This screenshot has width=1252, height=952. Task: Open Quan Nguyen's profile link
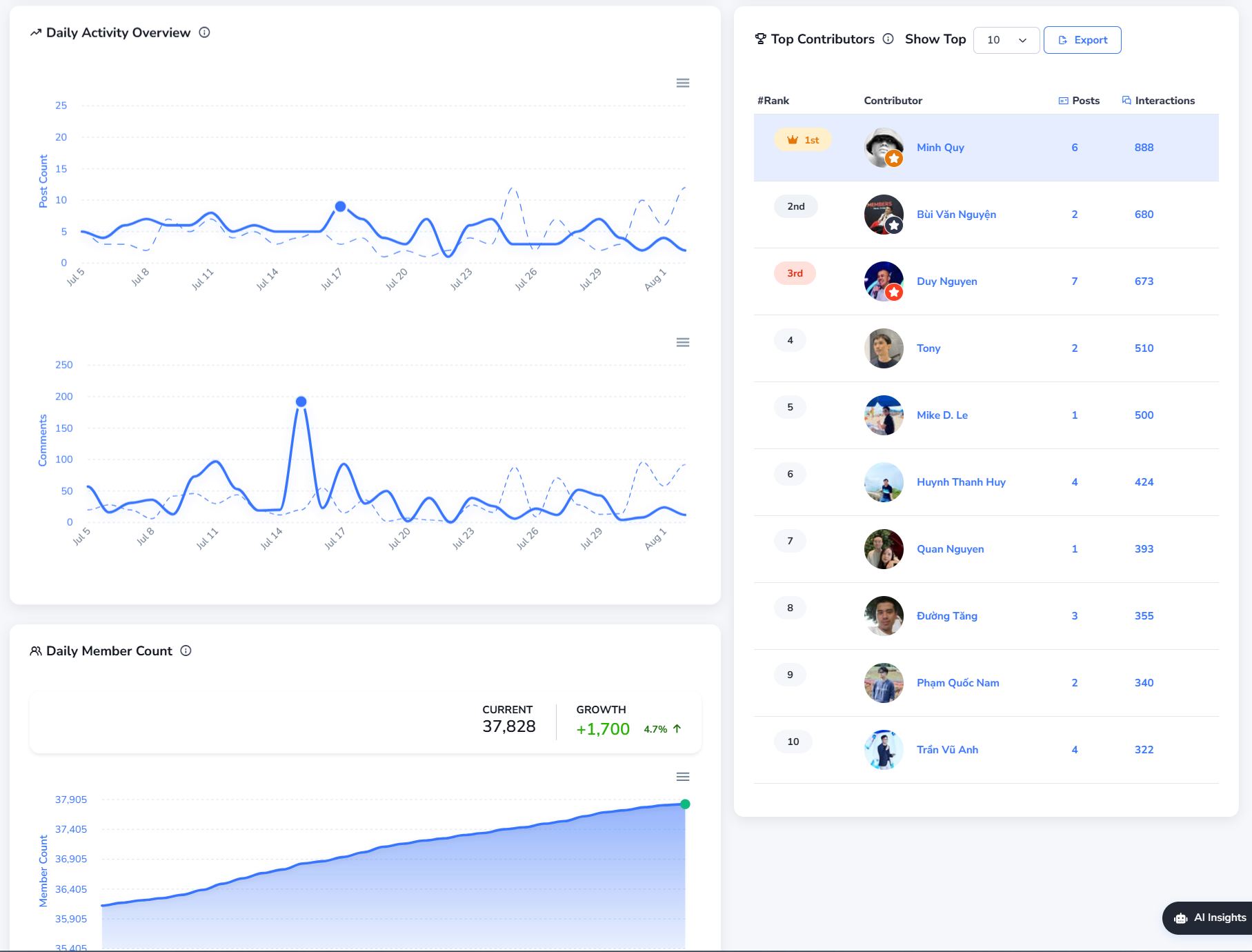click(x=950, y=548)
